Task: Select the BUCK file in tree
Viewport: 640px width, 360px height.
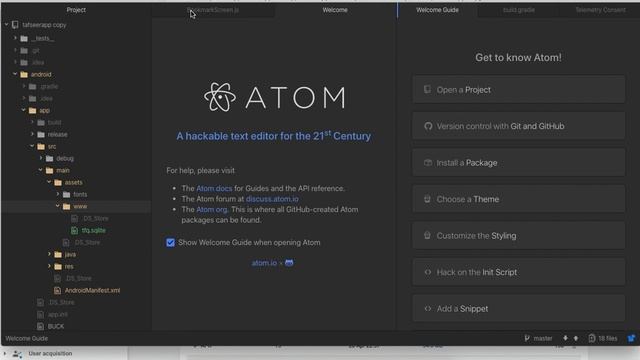Action: [56, 327]
